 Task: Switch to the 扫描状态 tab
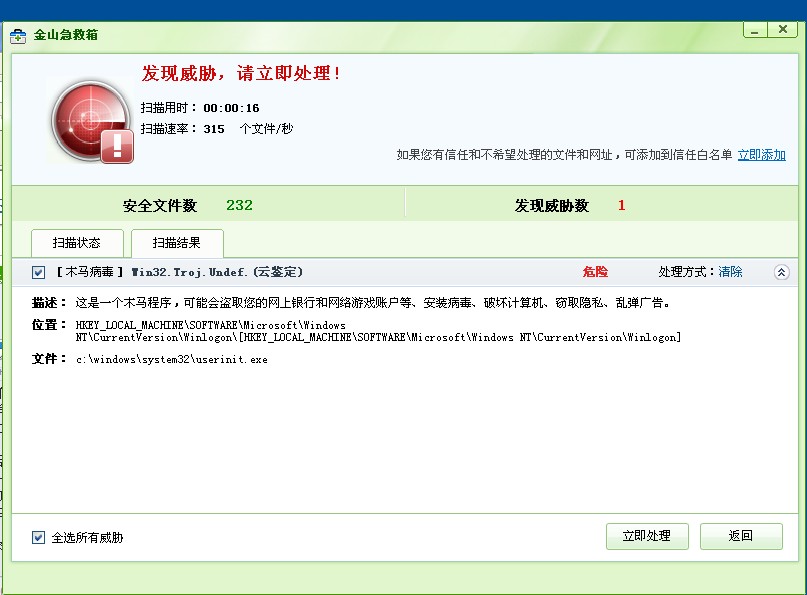pos(77,243)
